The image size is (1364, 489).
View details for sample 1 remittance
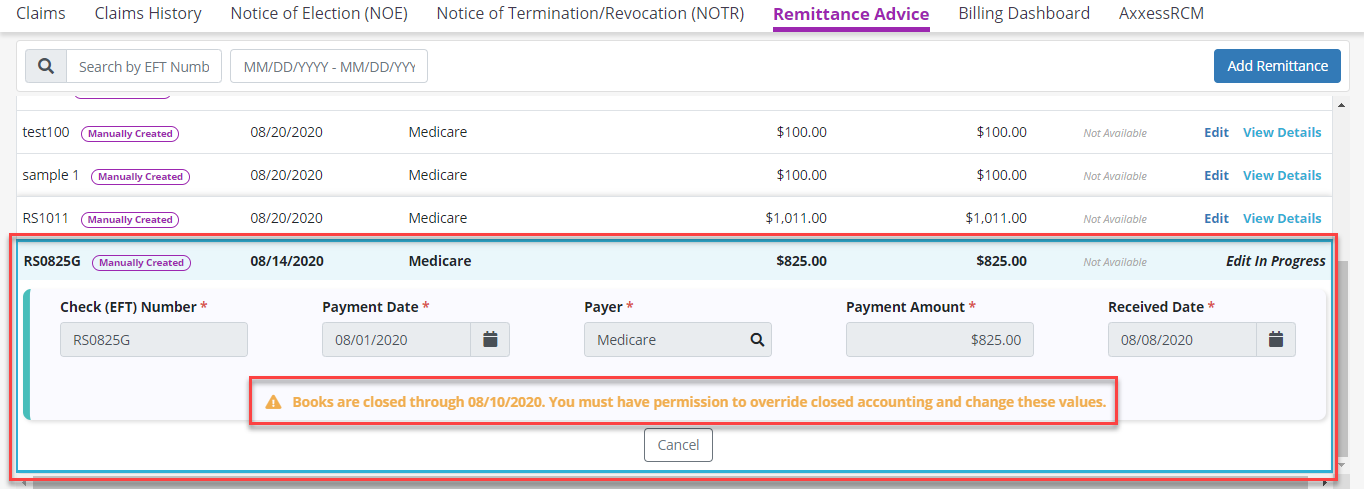1281,175
